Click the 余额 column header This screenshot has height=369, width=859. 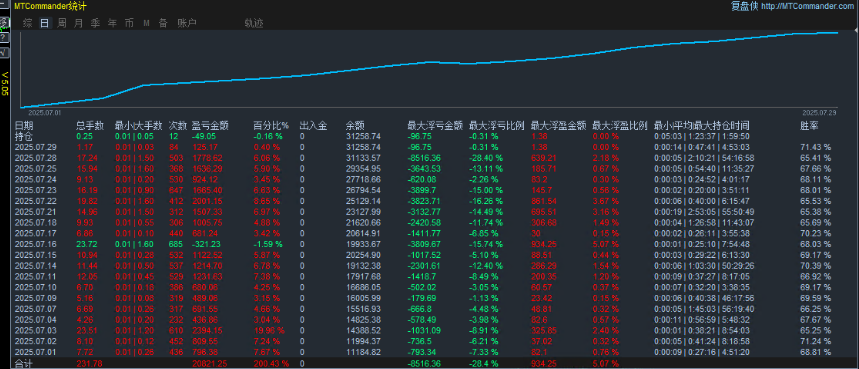[x=355, y=125]
